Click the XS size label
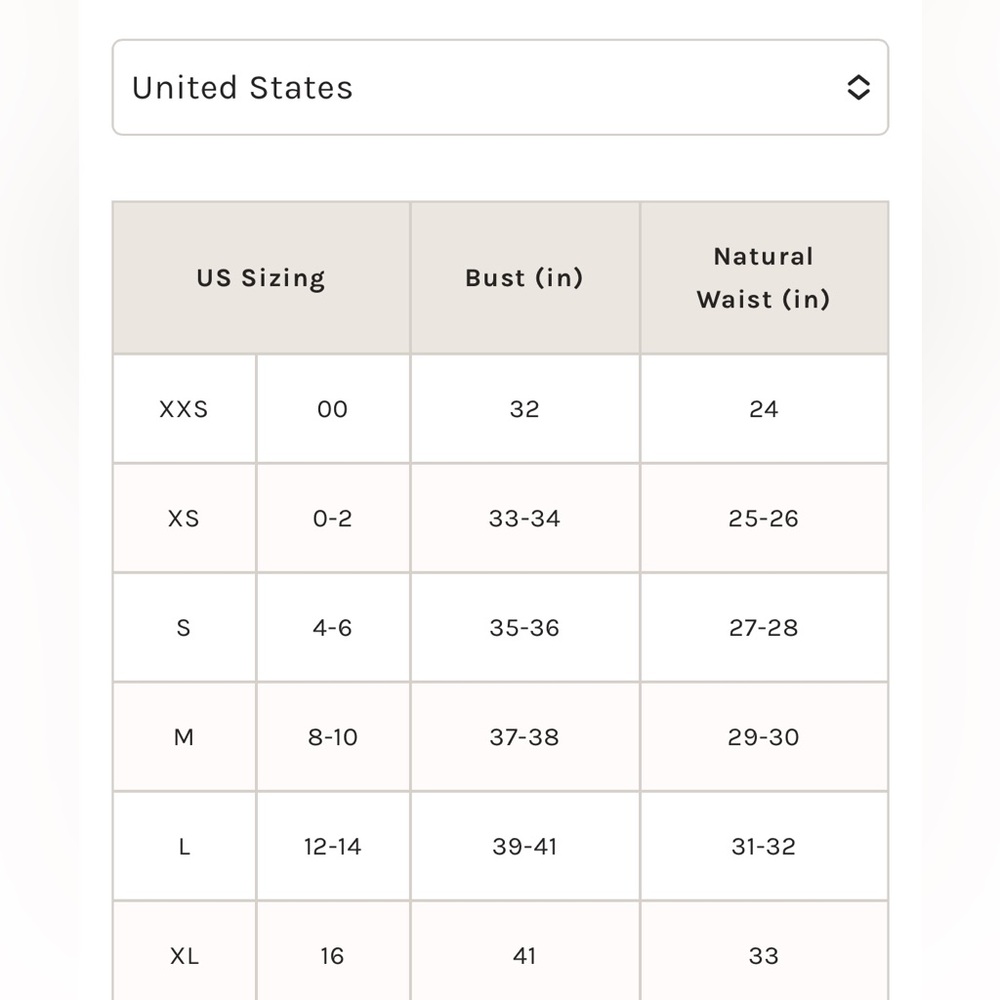The height and width of the screenshot is (1000, 1000). [x=184, y=518]
